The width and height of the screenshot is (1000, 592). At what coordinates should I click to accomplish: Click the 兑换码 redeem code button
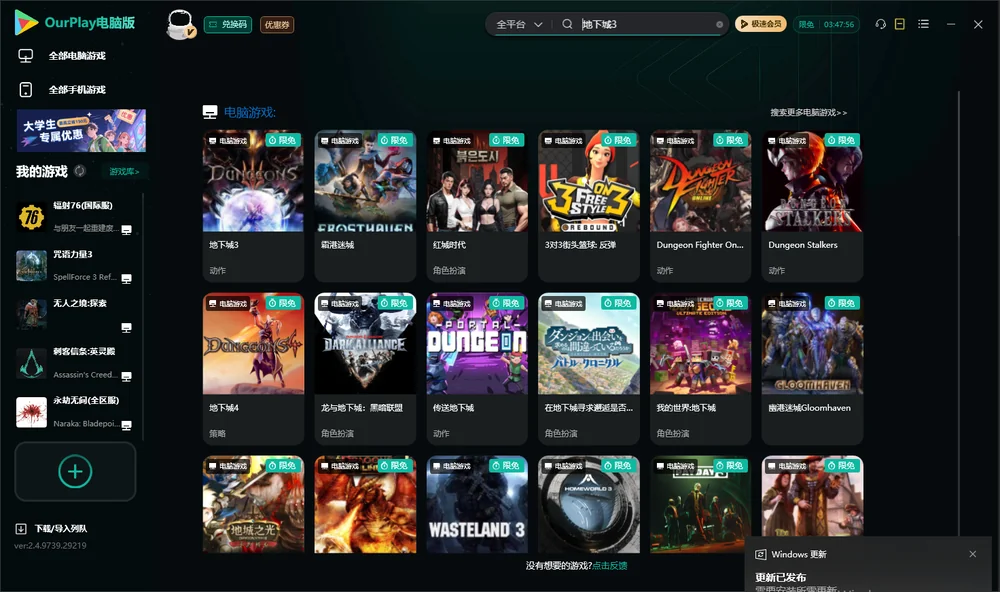click(228, 25)
